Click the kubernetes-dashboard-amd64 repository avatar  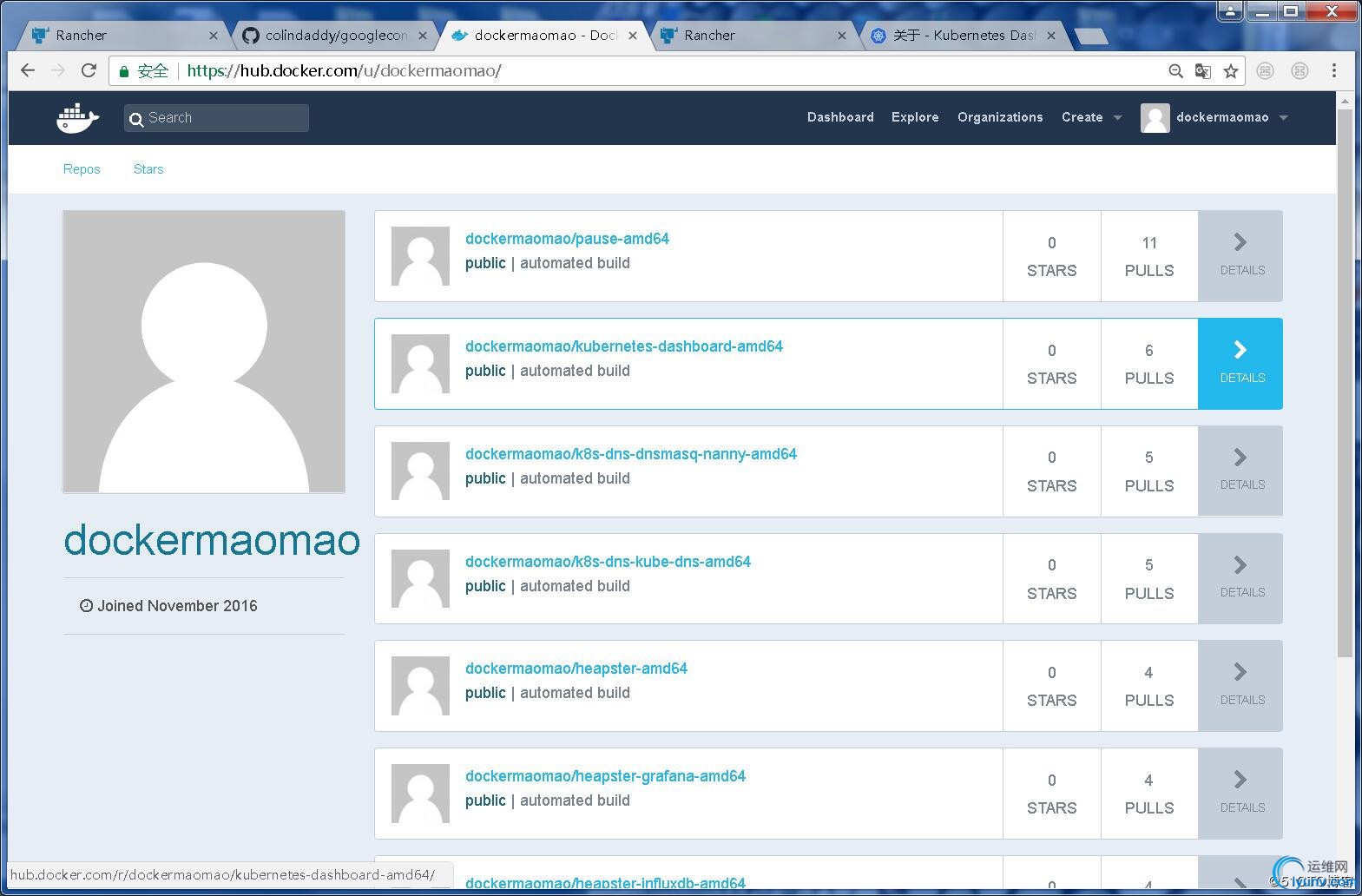420,364
